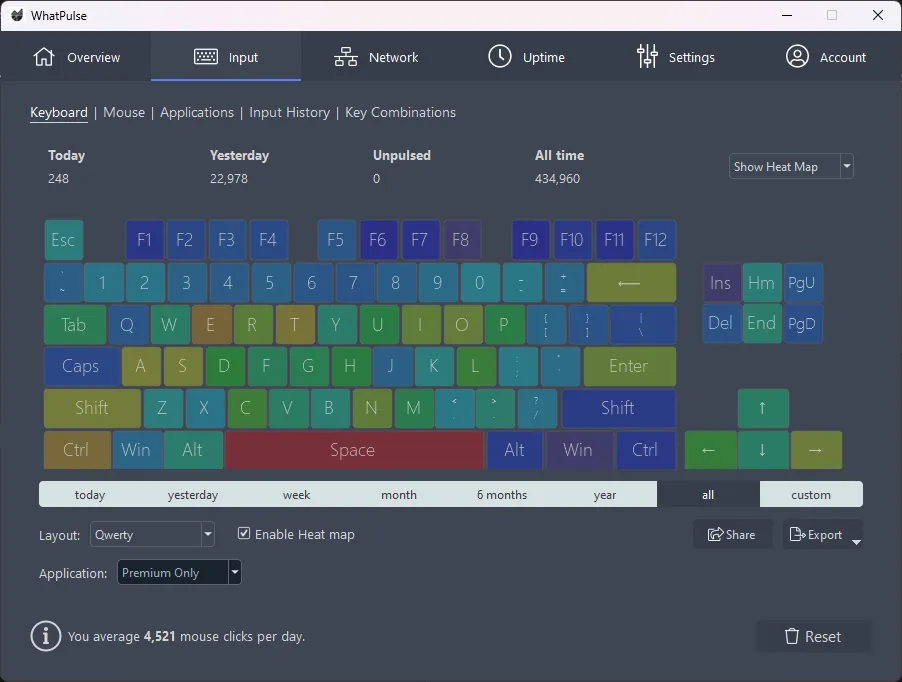The width and height of the screenshot is (902, 682).
Task: Open the Uptime clock icon
Action: pos(499,57)
